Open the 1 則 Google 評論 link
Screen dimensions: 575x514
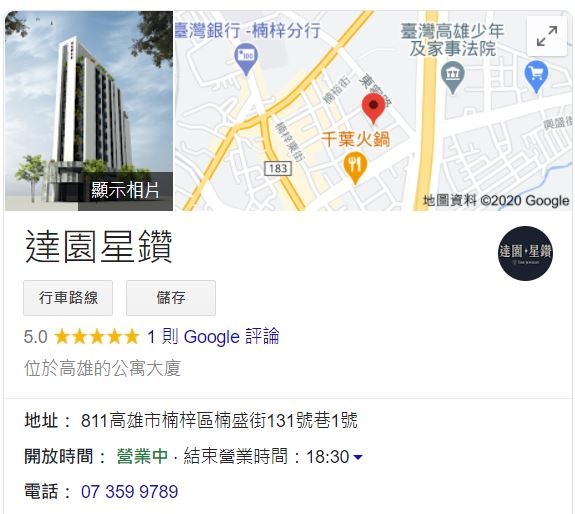coord(213,337)
